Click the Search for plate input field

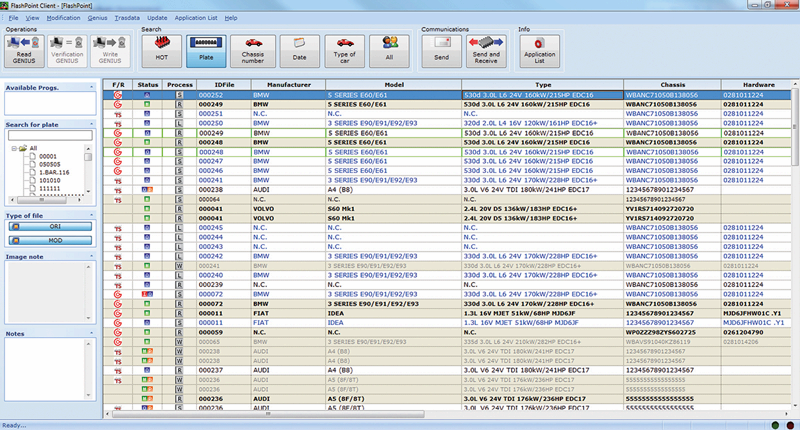50,134
